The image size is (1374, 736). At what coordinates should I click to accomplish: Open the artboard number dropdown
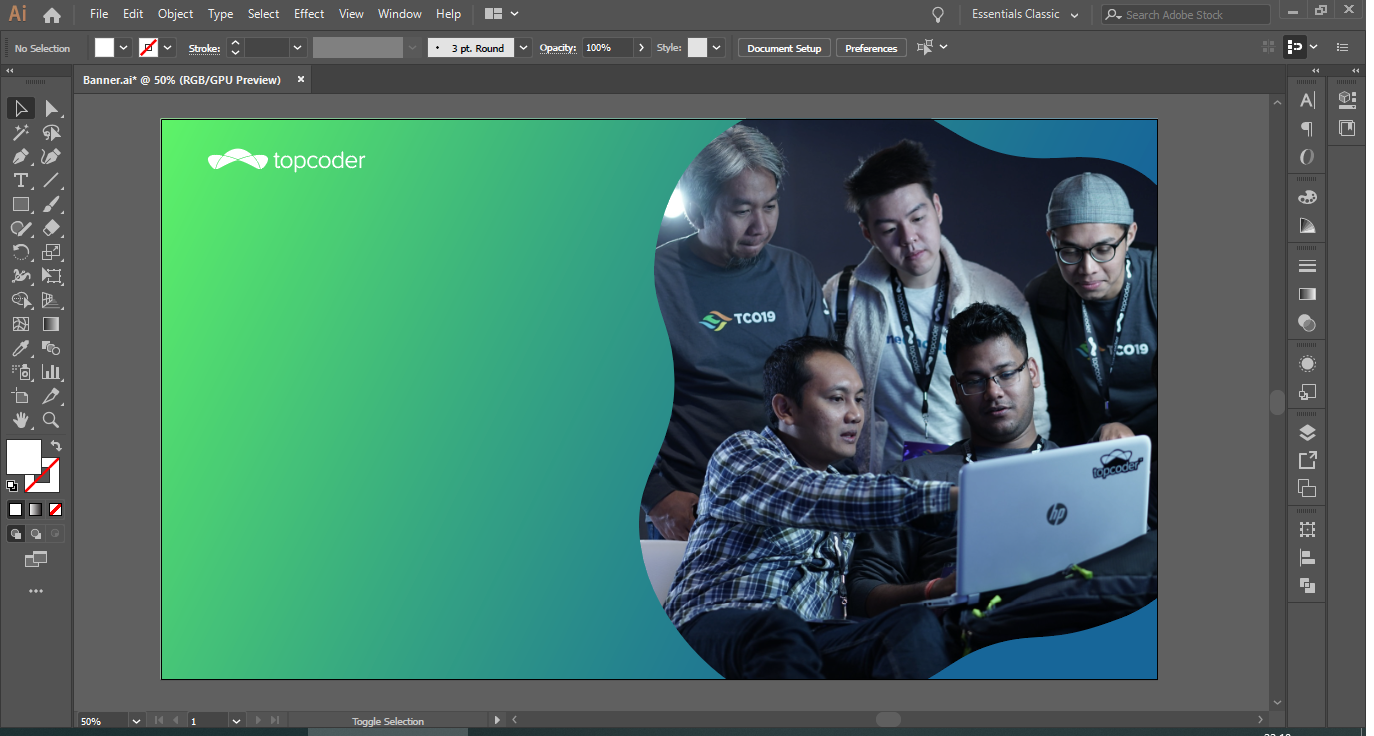237,721
